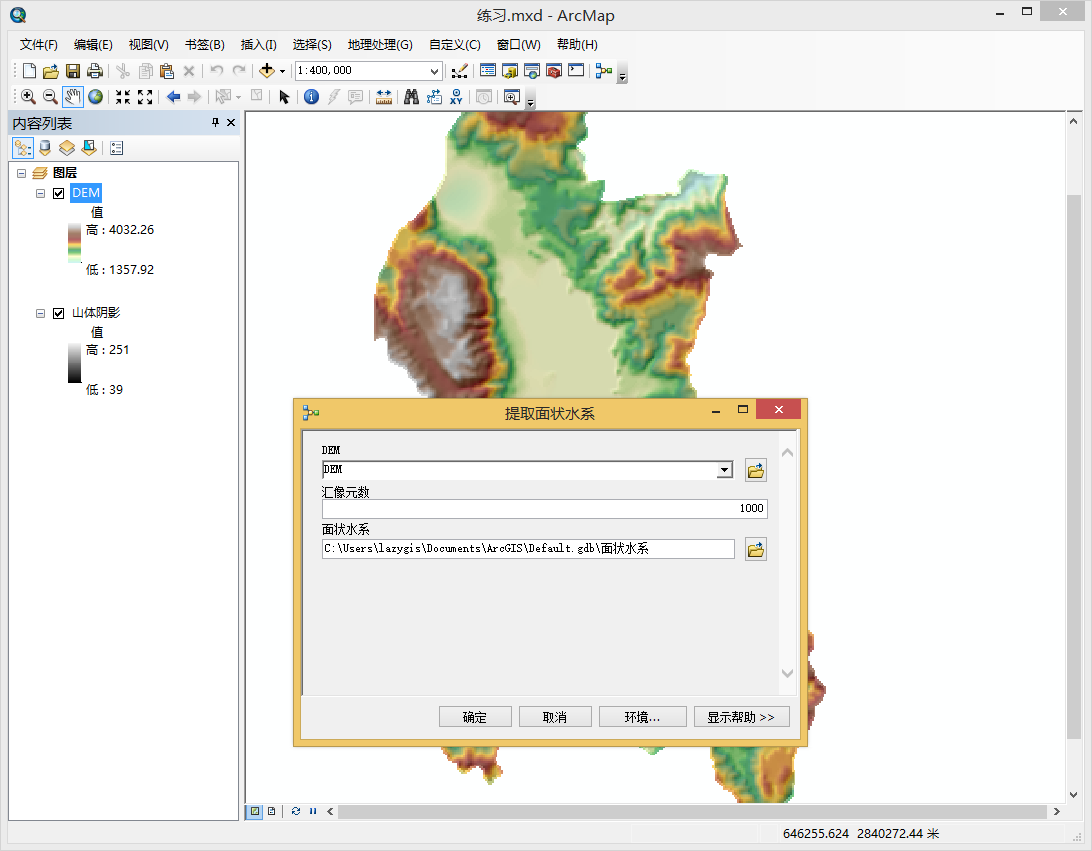This screenshot has height=851, width=1092.
Task: Open ArcToolbox
Action: [554, 70]
